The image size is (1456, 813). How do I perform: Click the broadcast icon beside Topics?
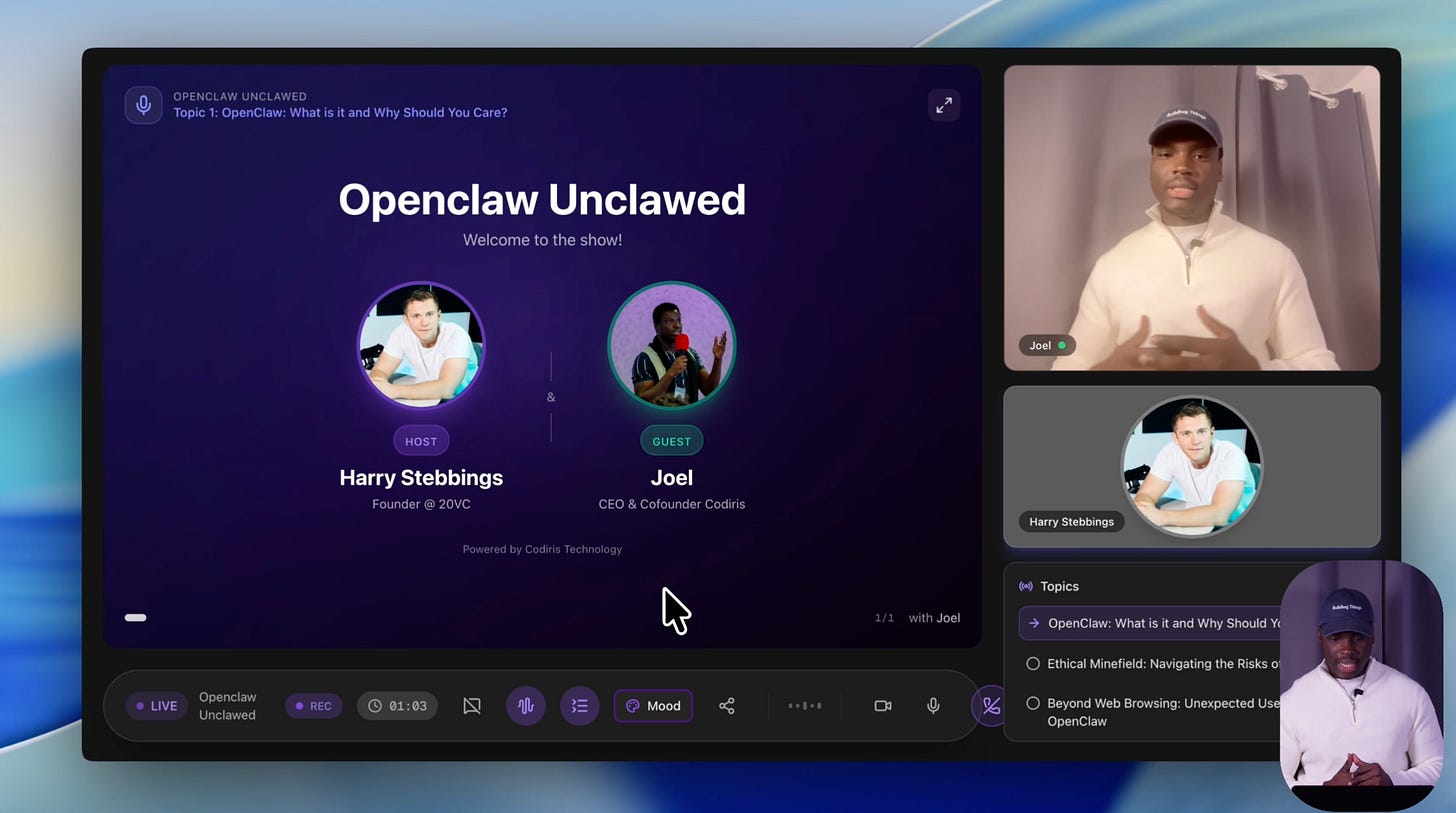click(1026, 587)
